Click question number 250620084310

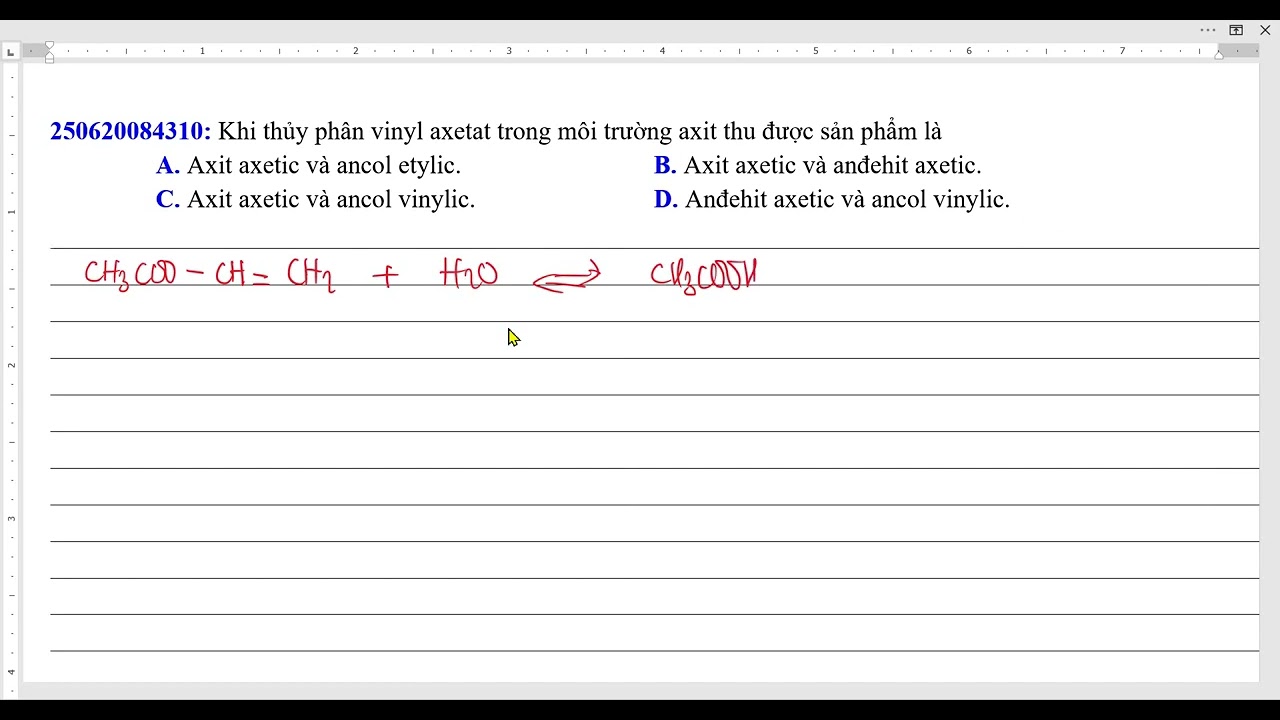click(130, 131)
